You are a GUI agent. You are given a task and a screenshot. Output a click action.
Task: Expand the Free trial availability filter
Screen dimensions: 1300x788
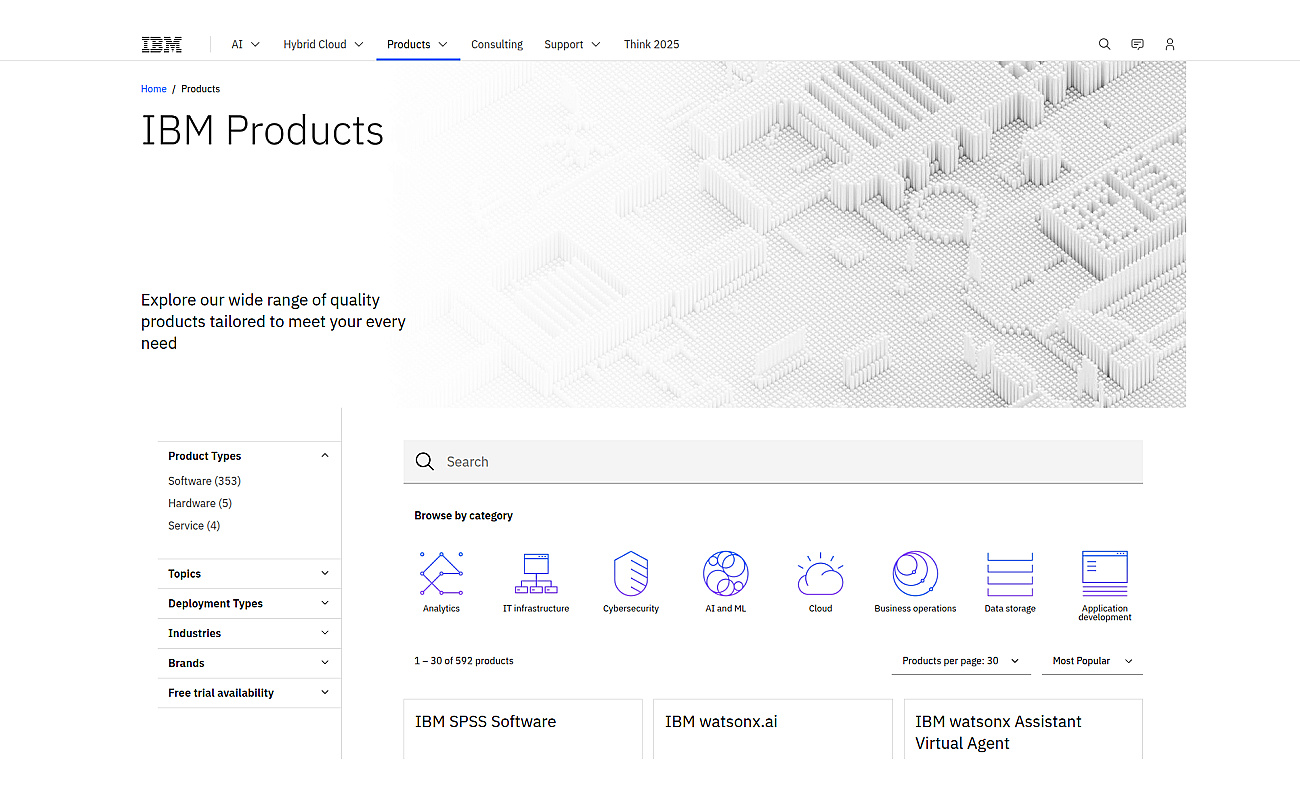[249, 693]
